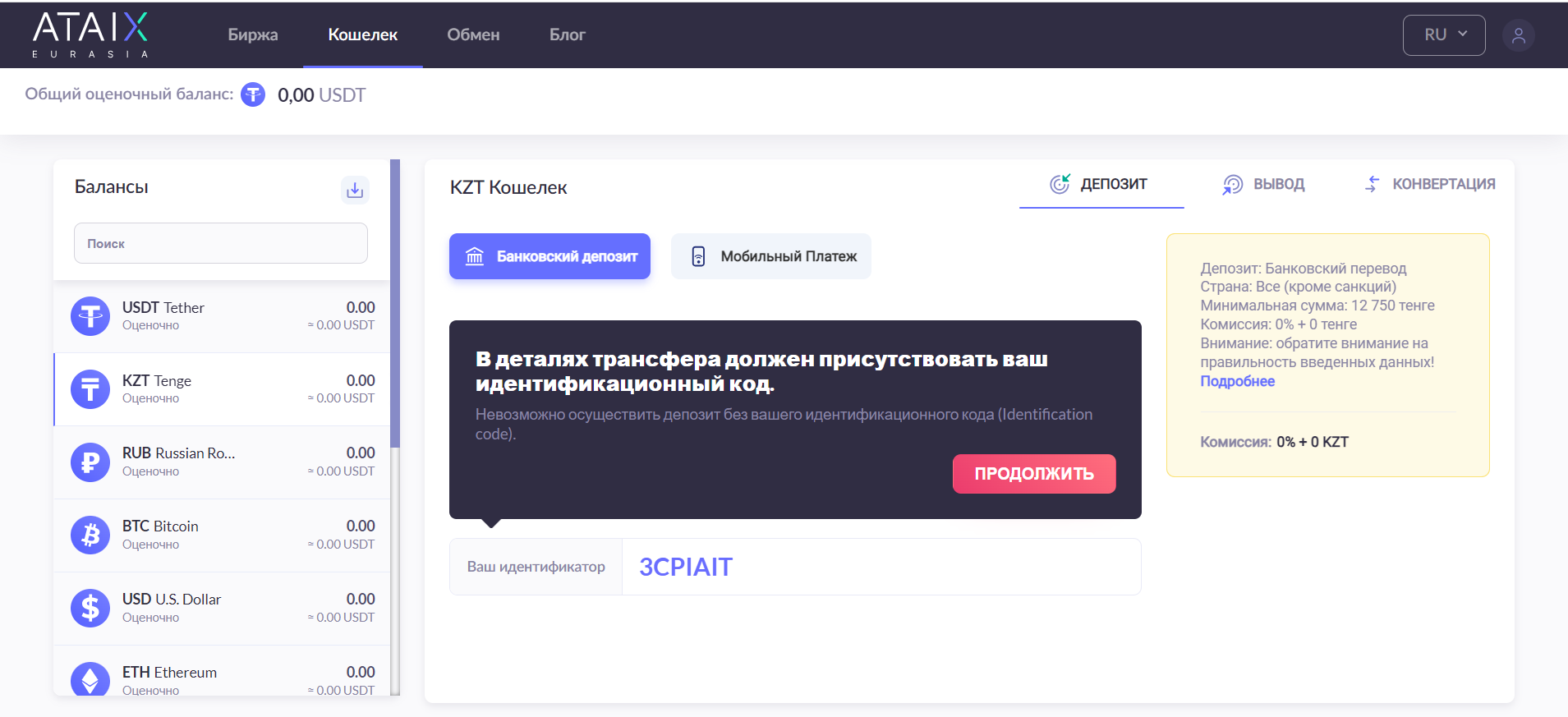
Task: Click the ATAIX Eurasia logo
Action: pyautogui.click(x=90, y=34)
